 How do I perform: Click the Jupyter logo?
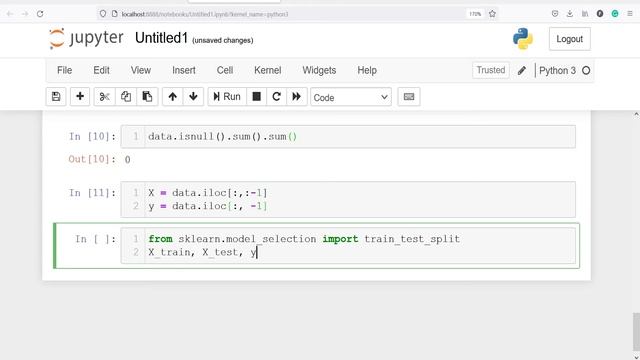(86, 38)
